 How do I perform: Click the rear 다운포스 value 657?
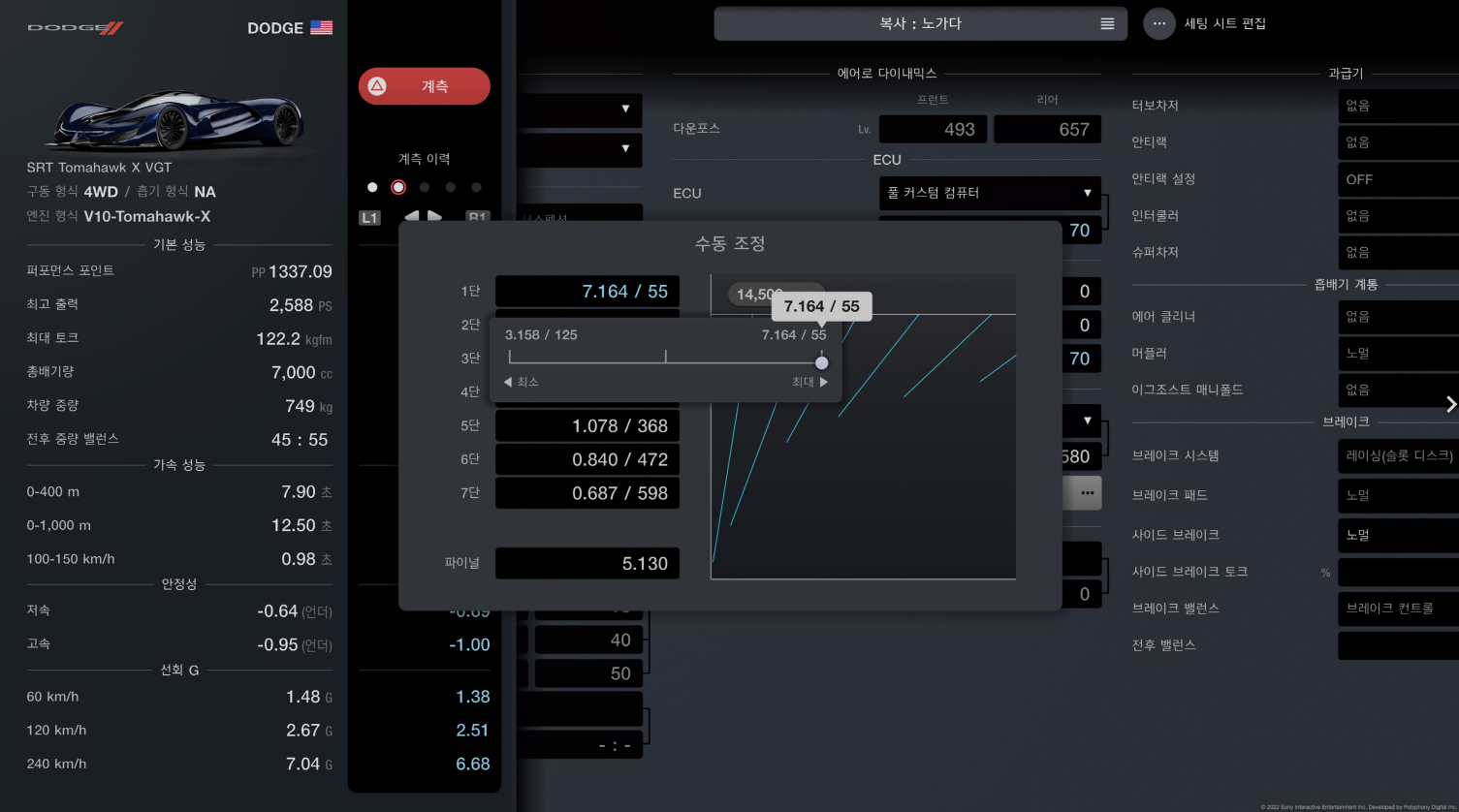pos(1047,129)
